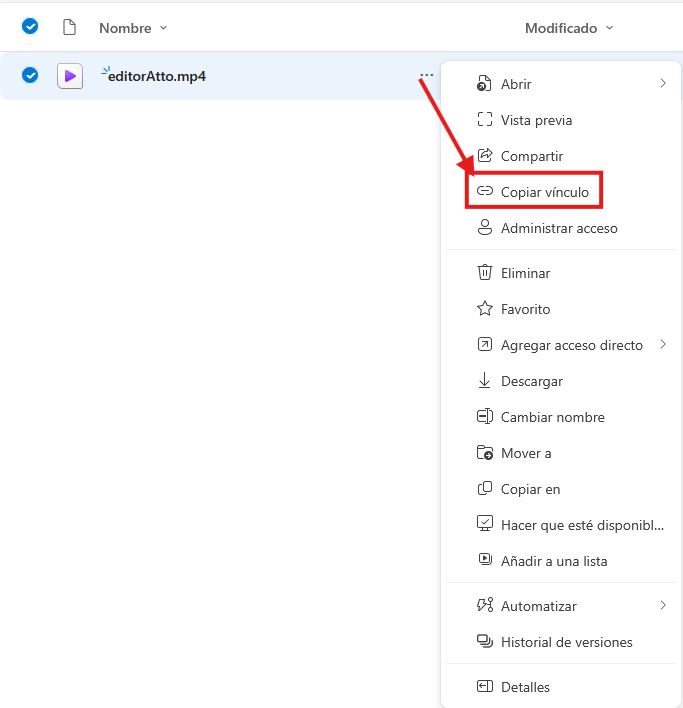Click the Compartir share icon
The width and height of the screenshot is (683, 708).
(485, 156)
